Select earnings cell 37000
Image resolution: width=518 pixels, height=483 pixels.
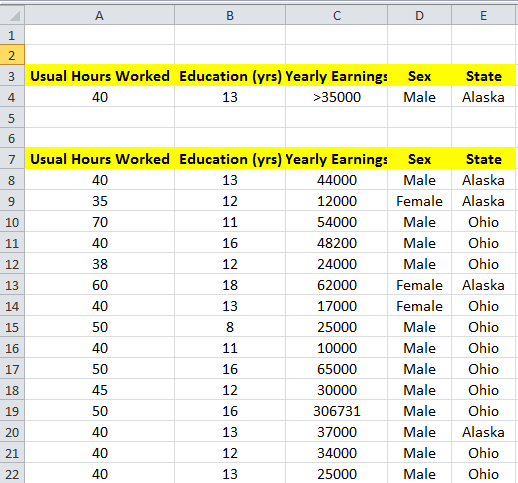tap(337, 432)
